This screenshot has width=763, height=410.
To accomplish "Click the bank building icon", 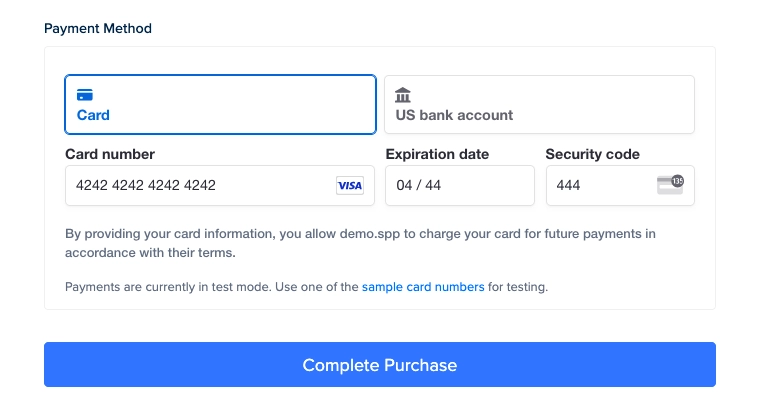I will click(x=403, y=95).
